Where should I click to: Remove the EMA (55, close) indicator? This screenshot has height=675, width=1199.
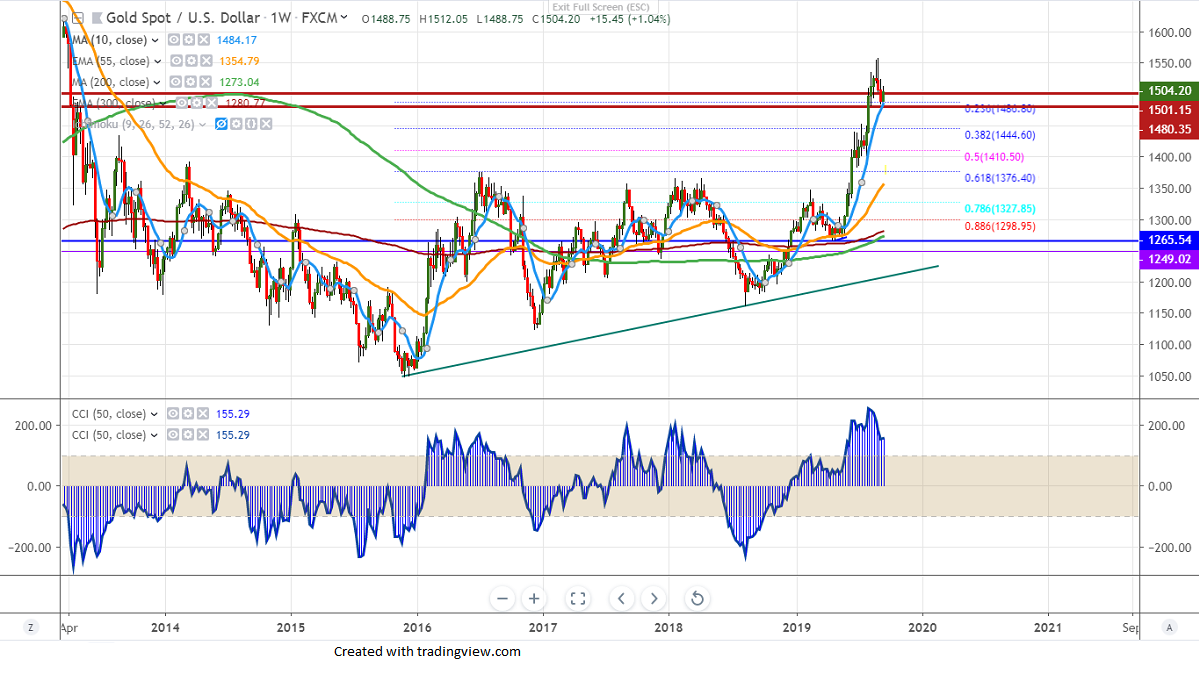pyautogui.click(x=203, y=61)
